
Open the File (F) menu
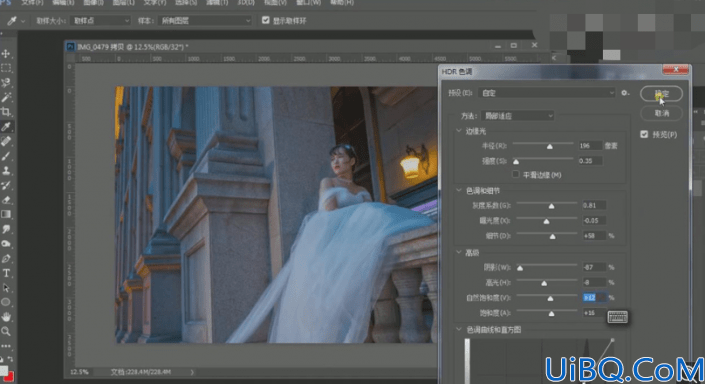tap(32, 3)
